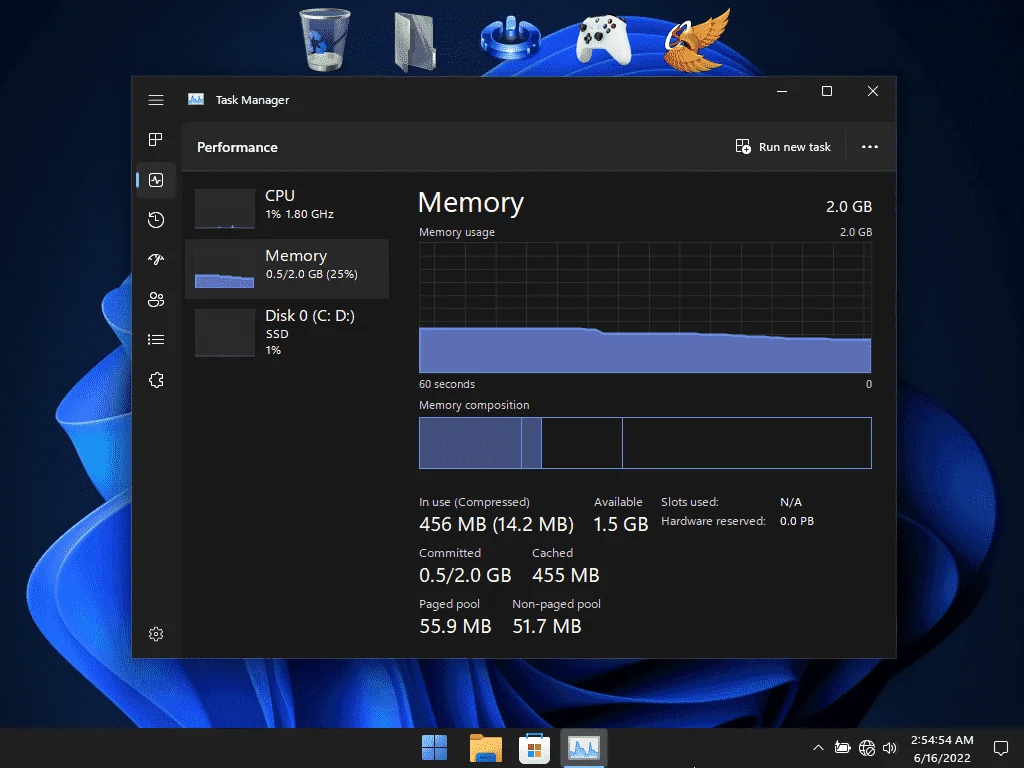Click the free segment of Memory composition

pos(746,443)
